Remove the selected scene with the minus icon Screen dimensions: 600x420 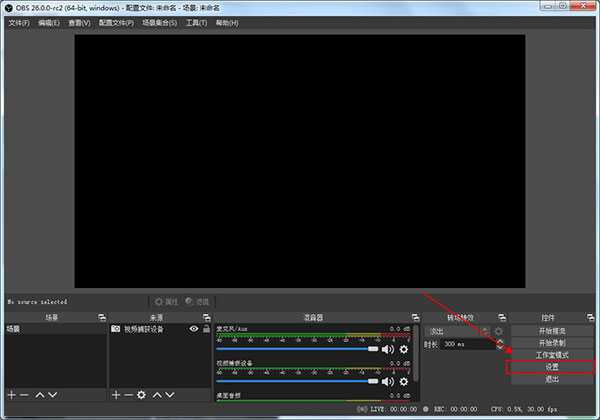[25, 395]
